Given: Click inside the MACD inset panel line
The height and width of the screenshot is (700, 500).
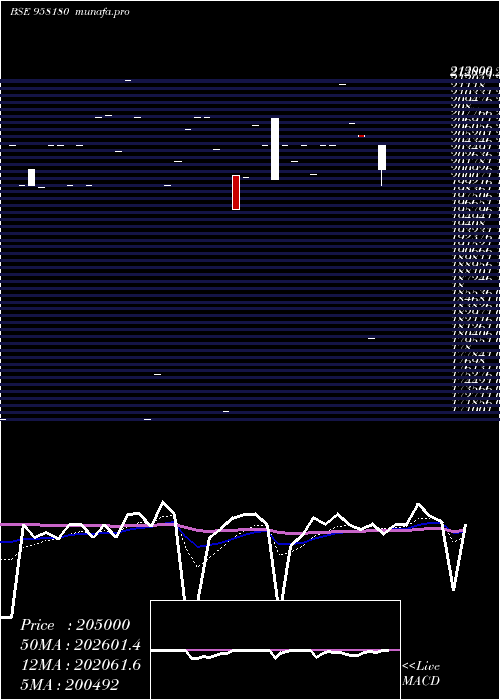Looking at the screenshot, I should click(x=275, y=653).
